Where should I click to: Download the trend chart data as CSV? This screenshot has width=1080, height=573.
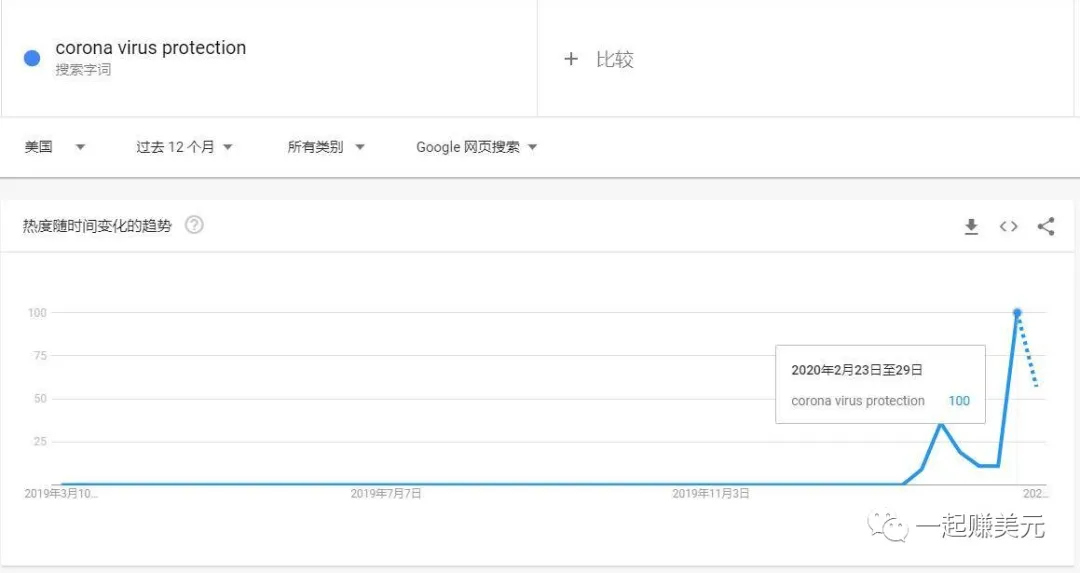click(x=970, y=227)
